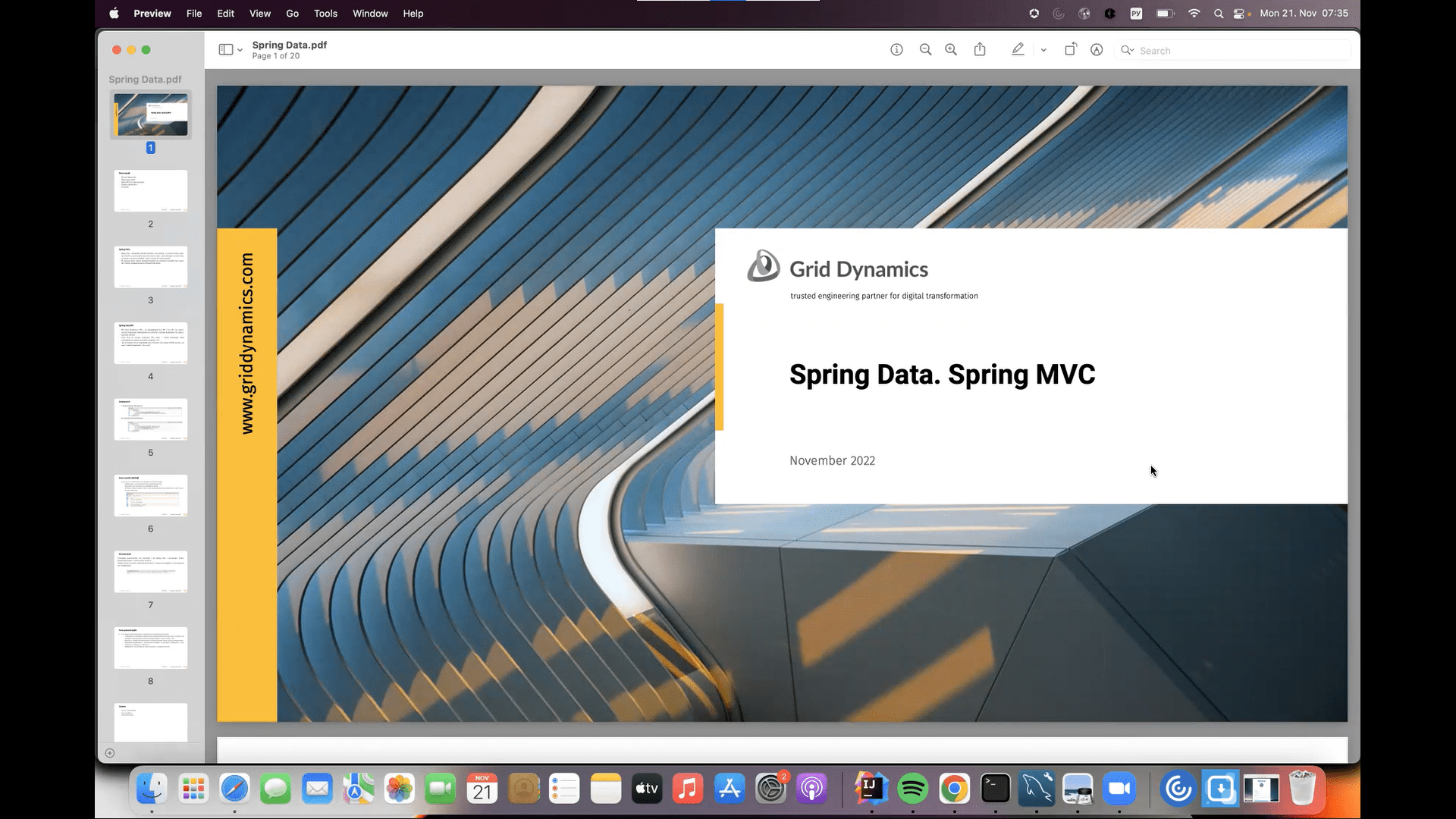The image size is (1456, 819).
Task: Open MySQL Workbench from the Dock
Action: click(x=1037, y=789)
